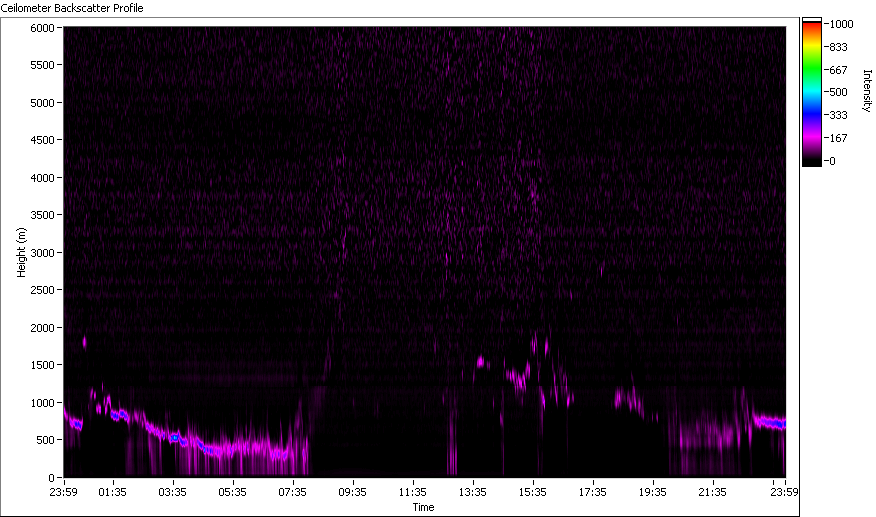876x517 pixels.
Task: Click the 3500 height axis tick label
Action: pyautogui.click(x=42, y=215)
